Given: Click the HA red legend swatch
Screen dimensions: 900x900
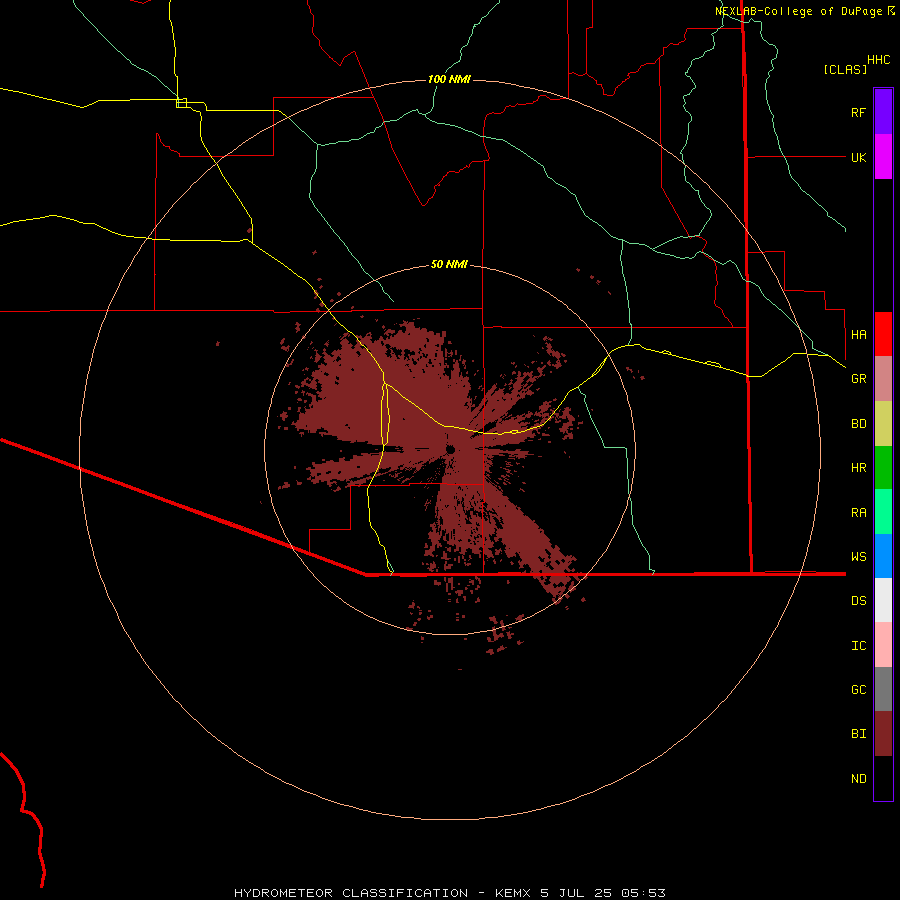Looking at the screenshot, I should pyautogui.click(x=883, y=334).
